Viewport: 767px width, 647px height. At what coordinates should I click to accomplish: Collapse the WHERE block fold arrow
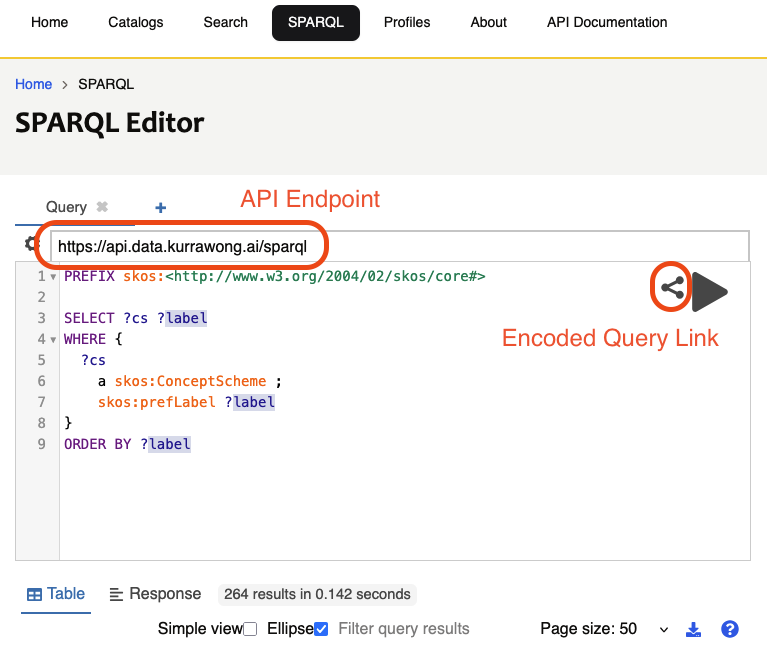pos(53,340)
